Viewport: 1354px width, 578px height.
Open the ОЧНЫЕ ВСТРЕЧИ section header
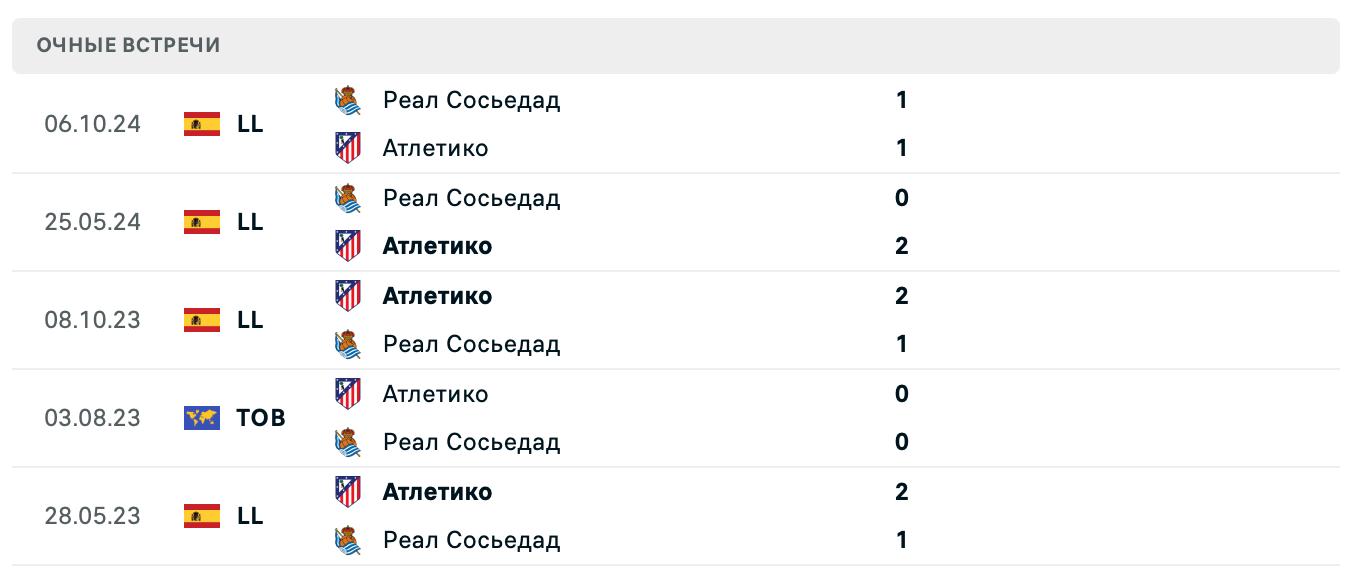point(128,45)
